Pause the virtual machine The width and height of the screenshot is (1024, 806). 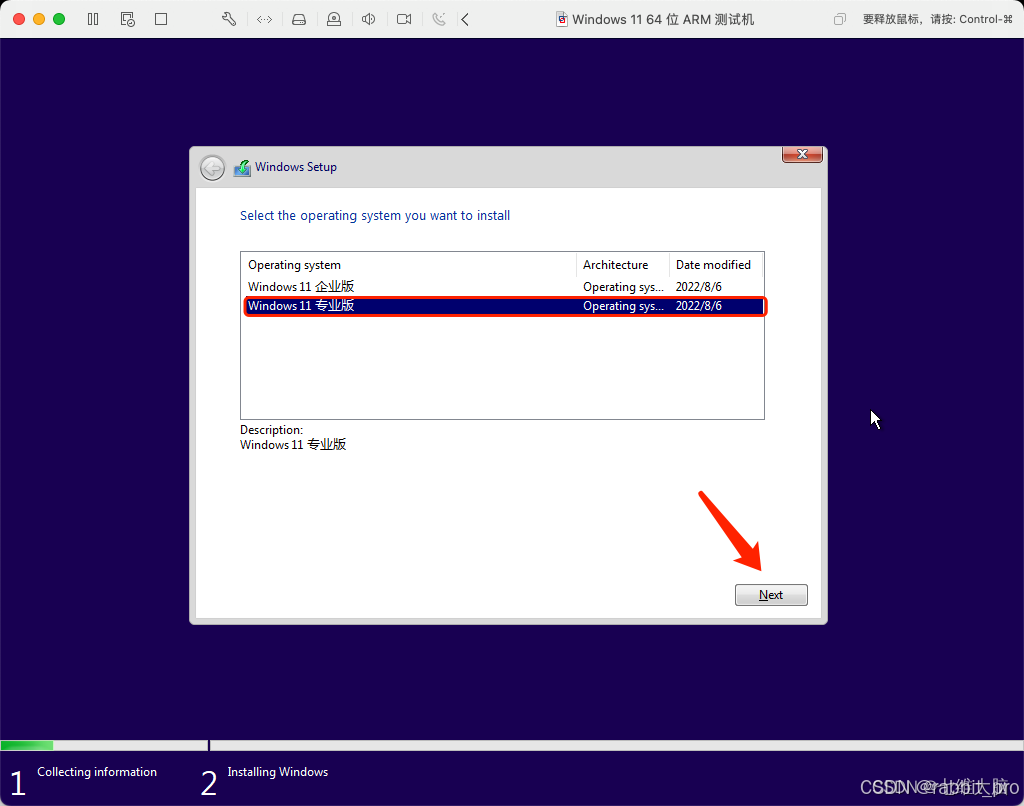[x=93, y=19]
